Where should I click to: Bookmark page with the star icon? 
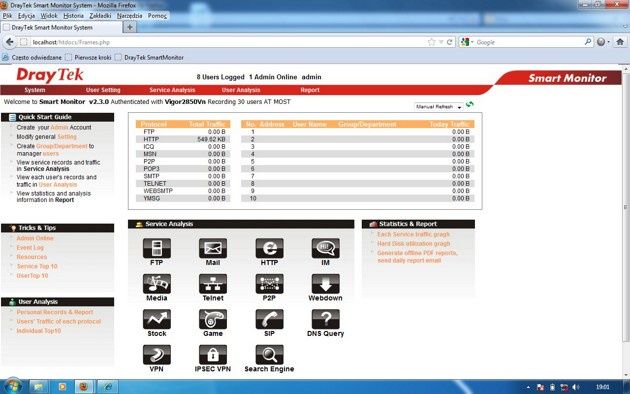pos(432,42)
